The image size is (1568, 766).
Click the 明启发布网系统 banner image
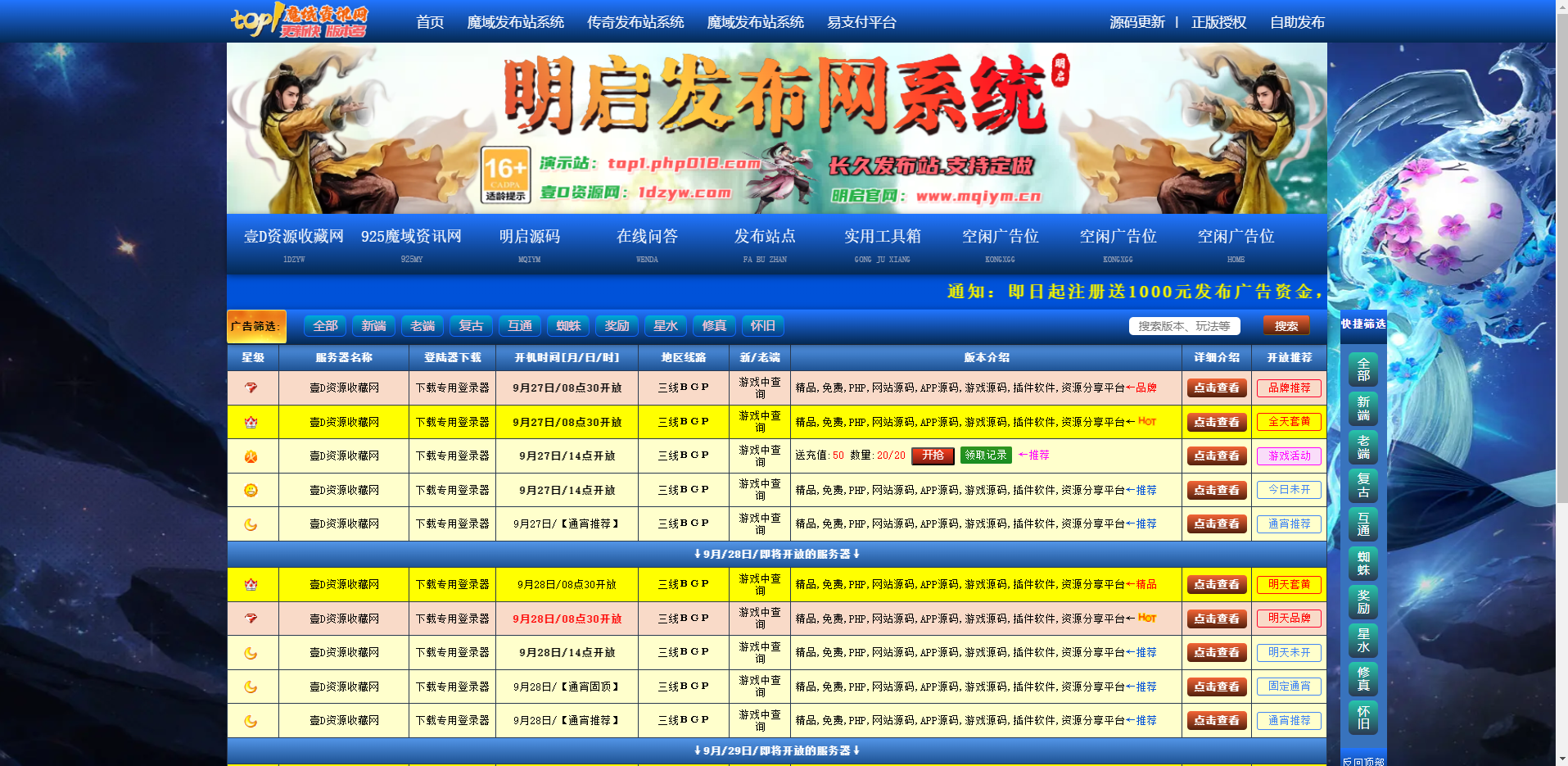[776, 129]
